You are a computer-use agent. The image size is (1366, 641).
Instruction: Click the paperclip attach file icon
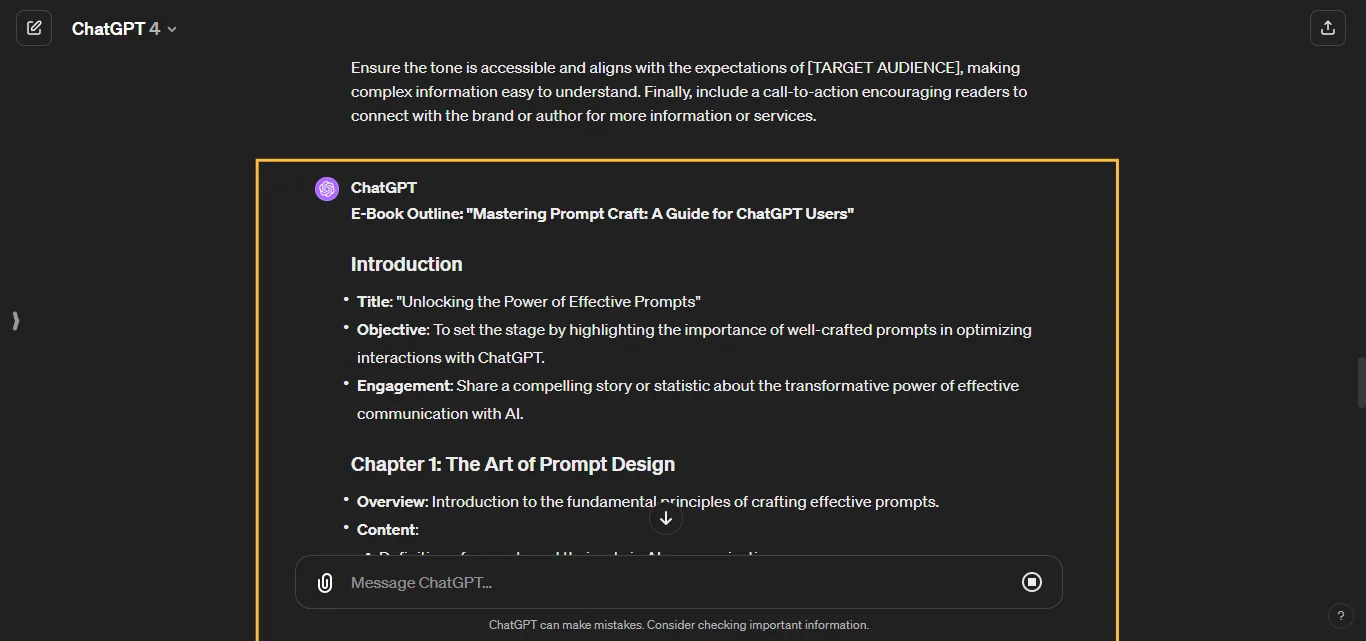pos(325,583)
